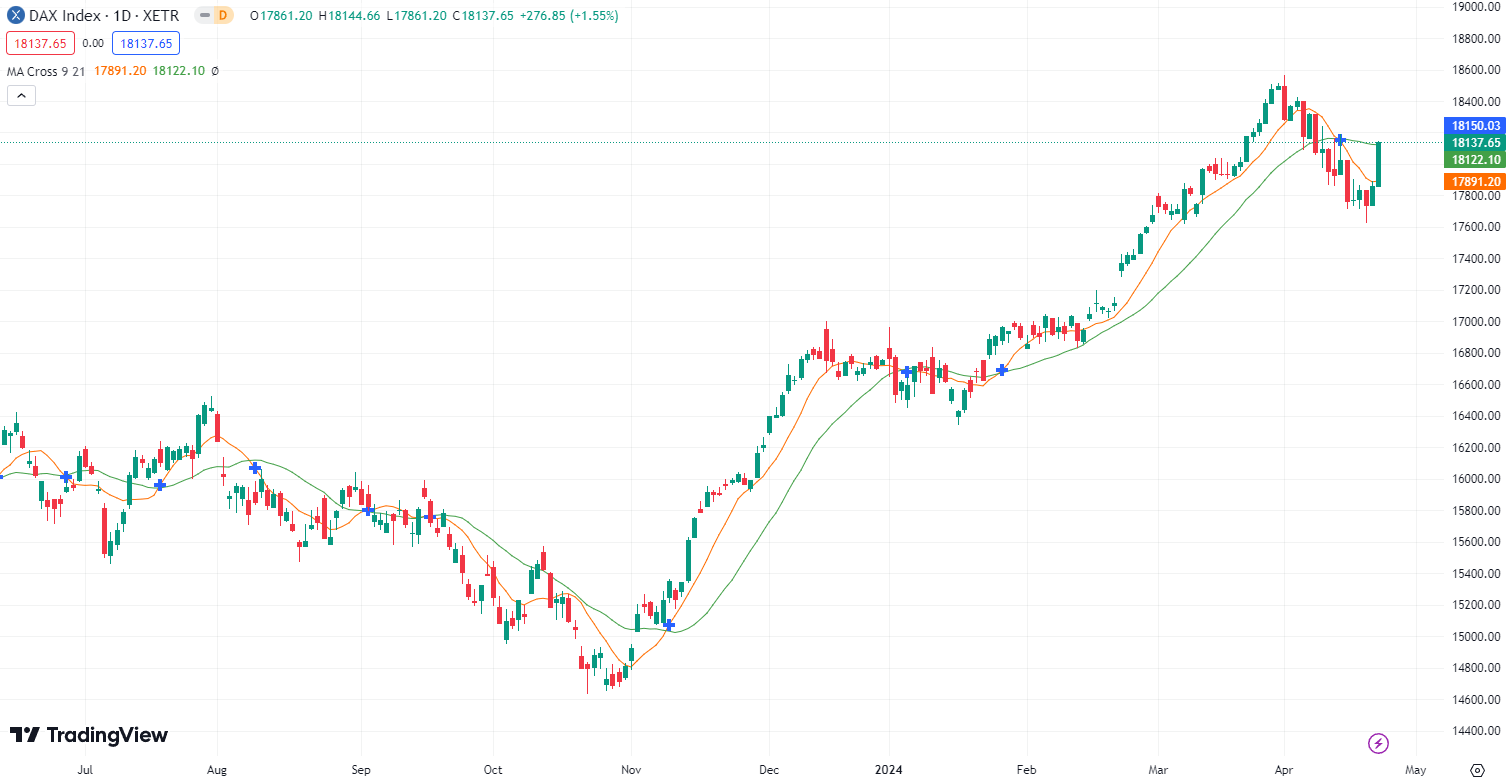Select the MA Cross 9 21 indicator legend
The height and width of the screenshot is (780, 1508).
(x=46, y=71)
